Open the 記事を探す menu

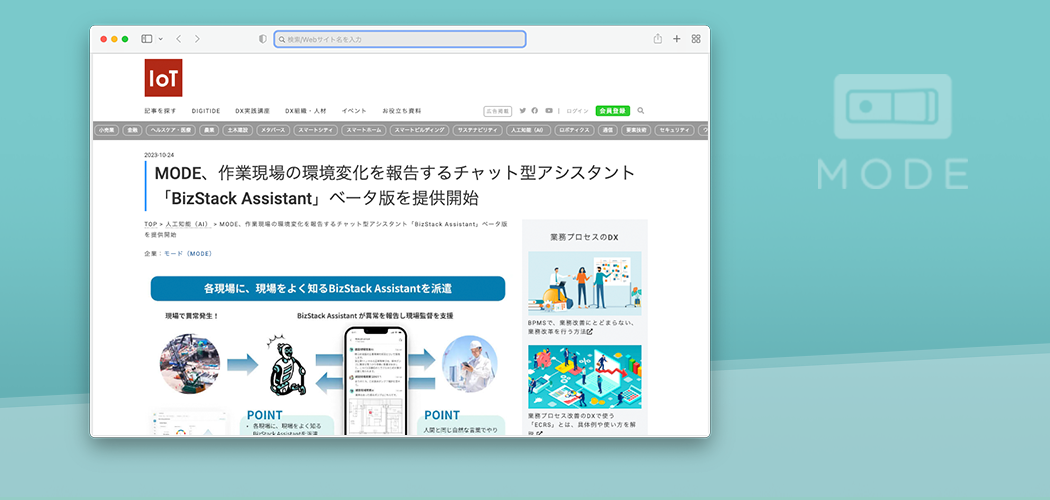pos(160,111)
